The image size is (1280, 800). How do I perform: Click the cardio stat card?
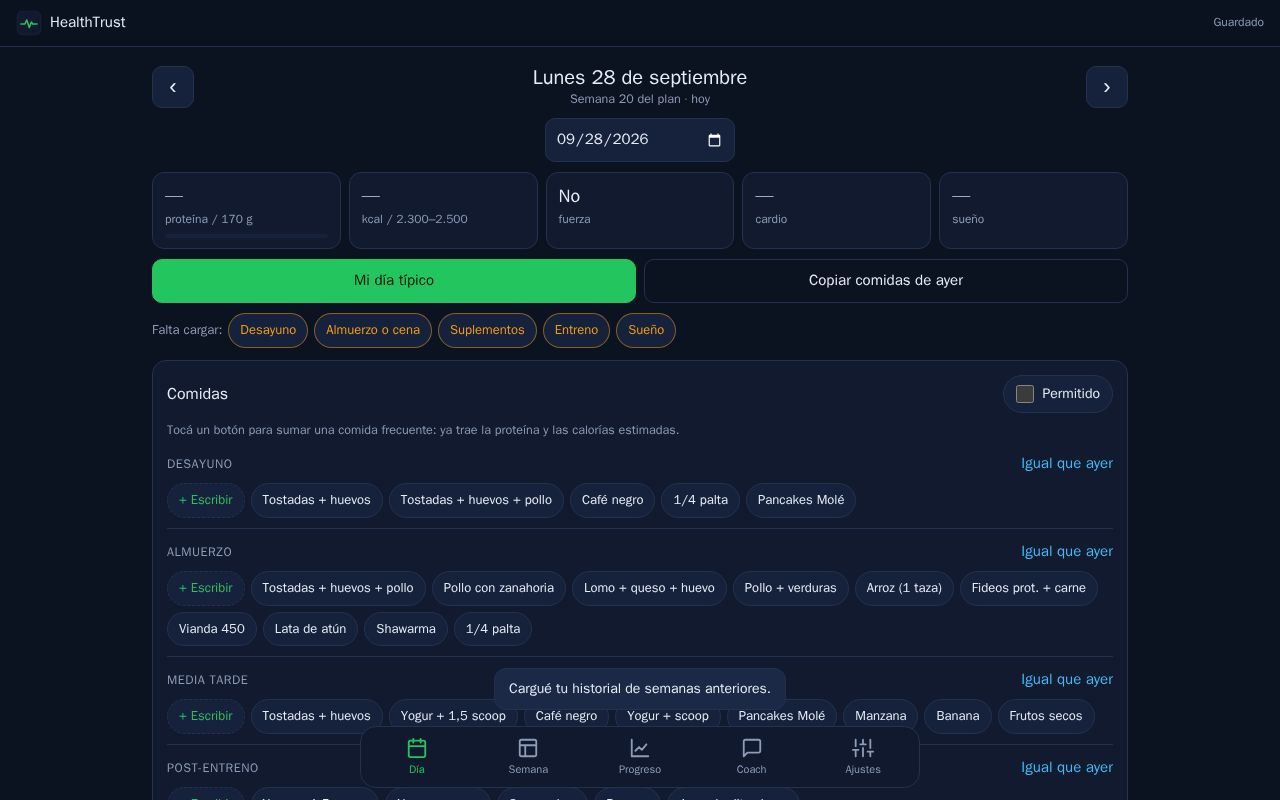pos(836,210)
